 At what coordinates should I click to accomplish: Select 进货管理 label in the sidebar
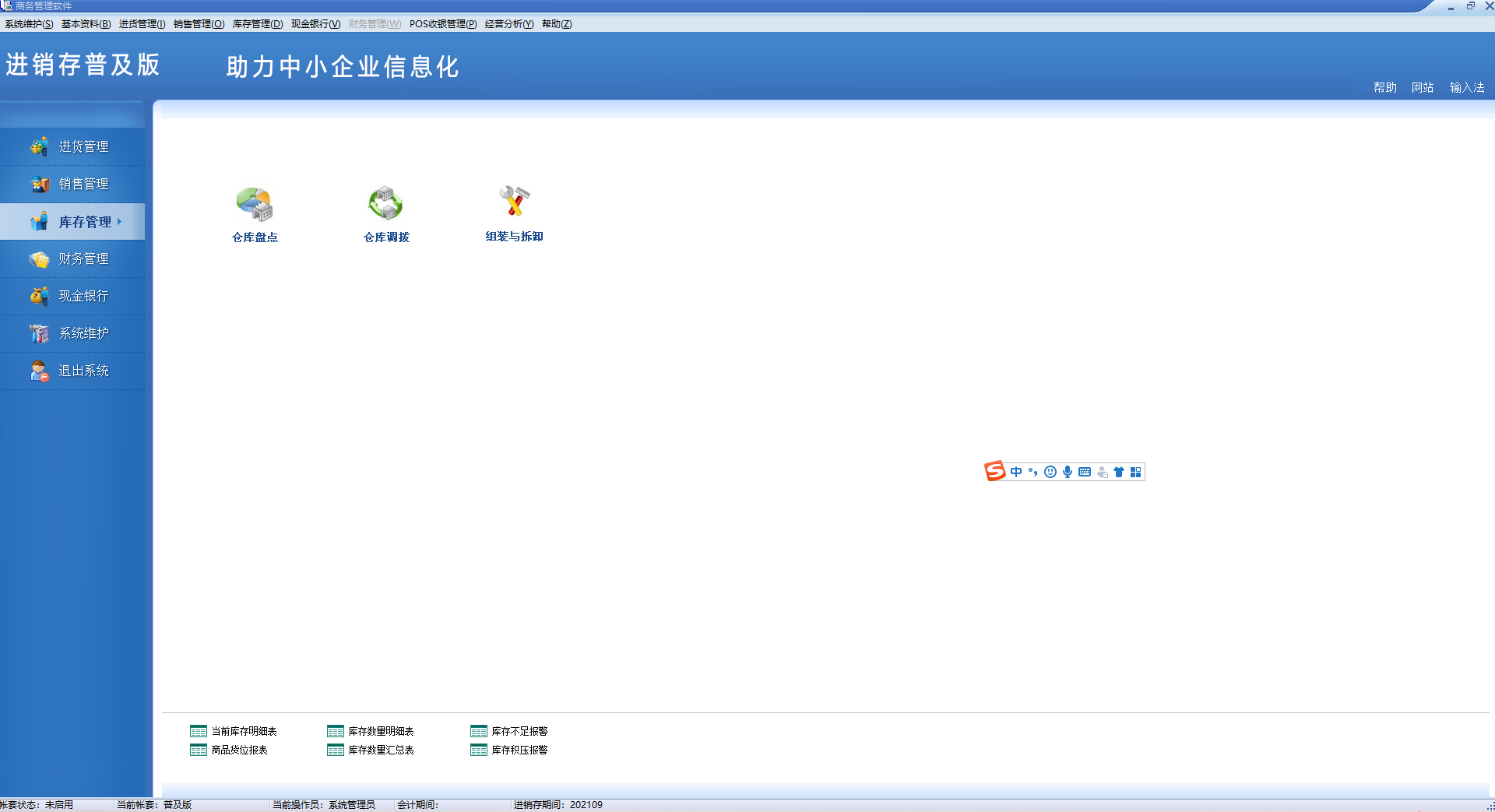84,146
